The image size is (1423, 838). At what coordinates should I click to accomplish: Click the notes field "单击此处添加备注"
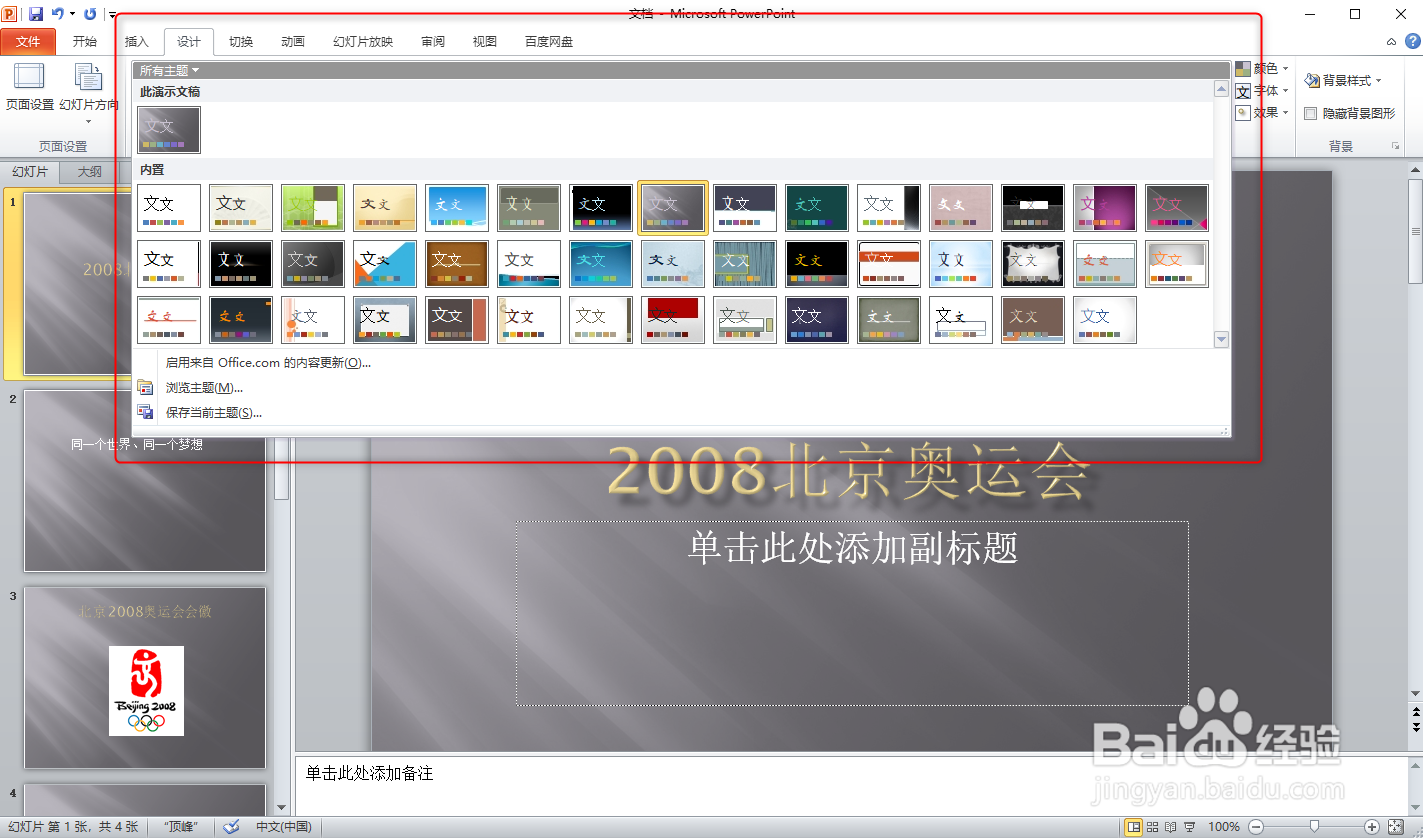(x=852, y=786)
